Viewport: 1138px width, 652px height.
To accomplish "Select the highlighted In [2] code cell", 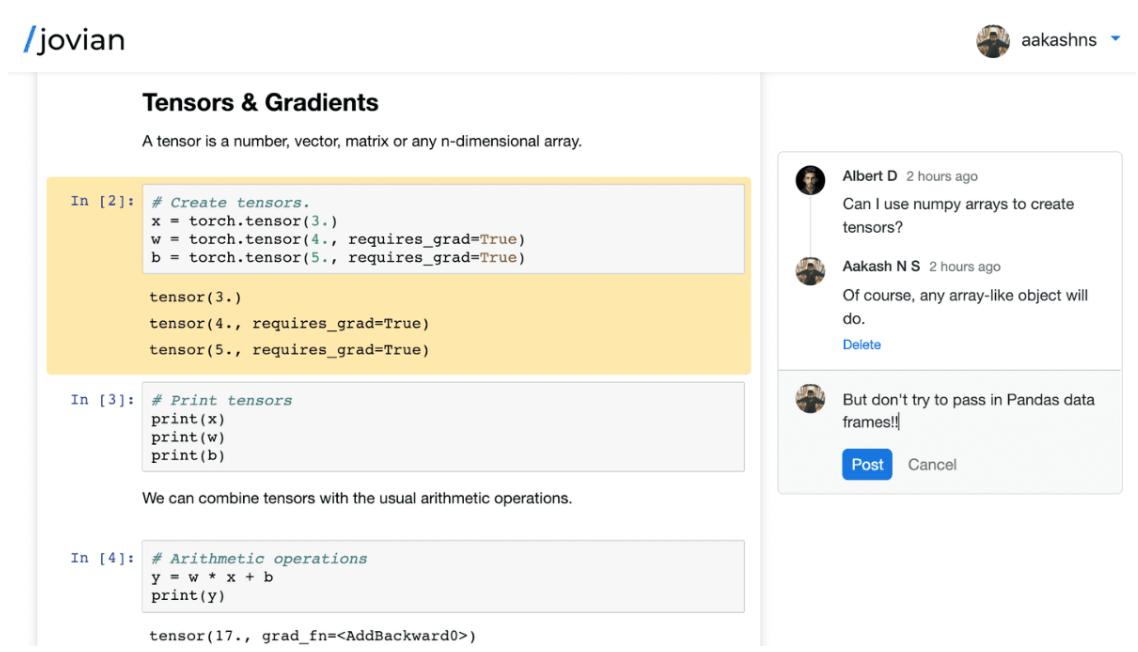I will (443, 230).
